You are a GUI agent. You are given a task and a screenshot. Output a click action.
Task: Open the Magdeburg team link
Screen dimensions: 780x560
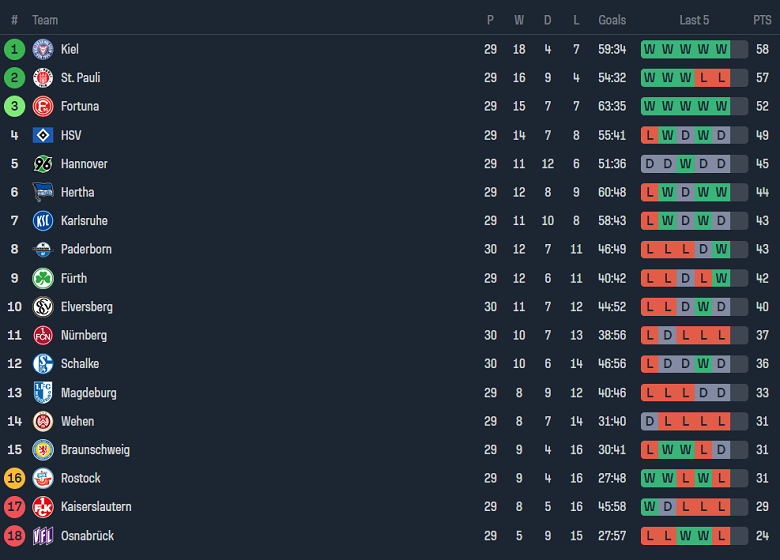pyautogui.click(x=88, y=393)
